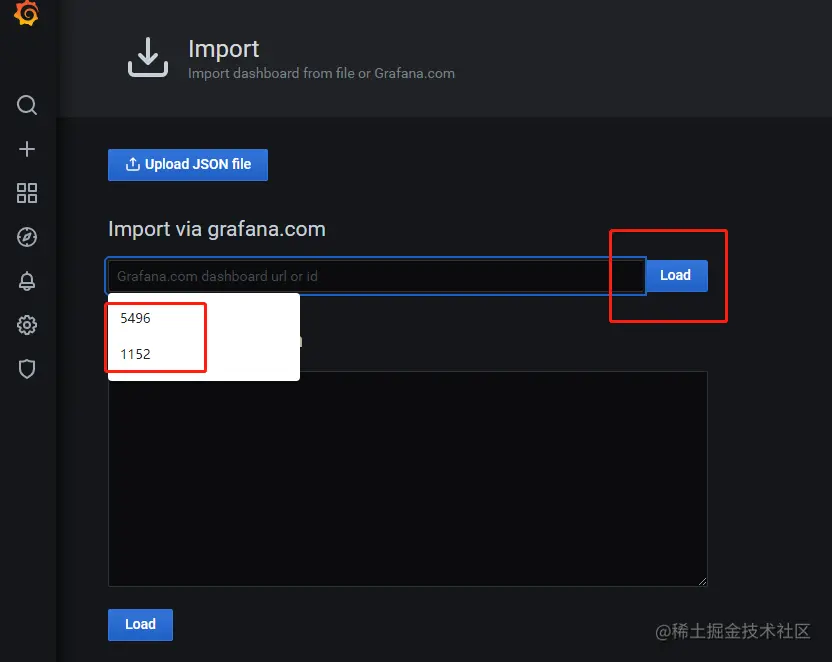The image size is (832, 662).
Task: Open the Search dashboards icon
Action: pos(27,105)
